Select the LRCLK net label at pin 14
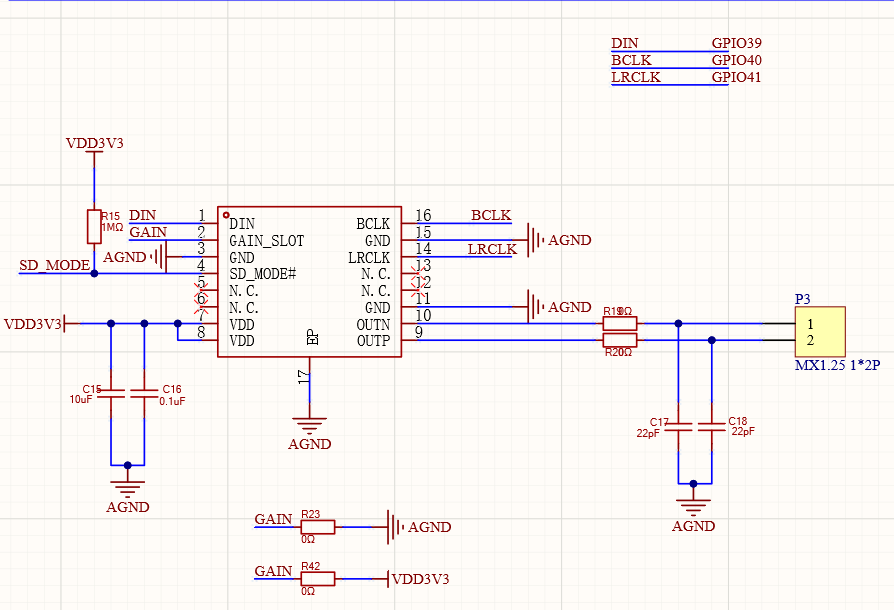This screenshot has width=894, height=610. [492, 249]
